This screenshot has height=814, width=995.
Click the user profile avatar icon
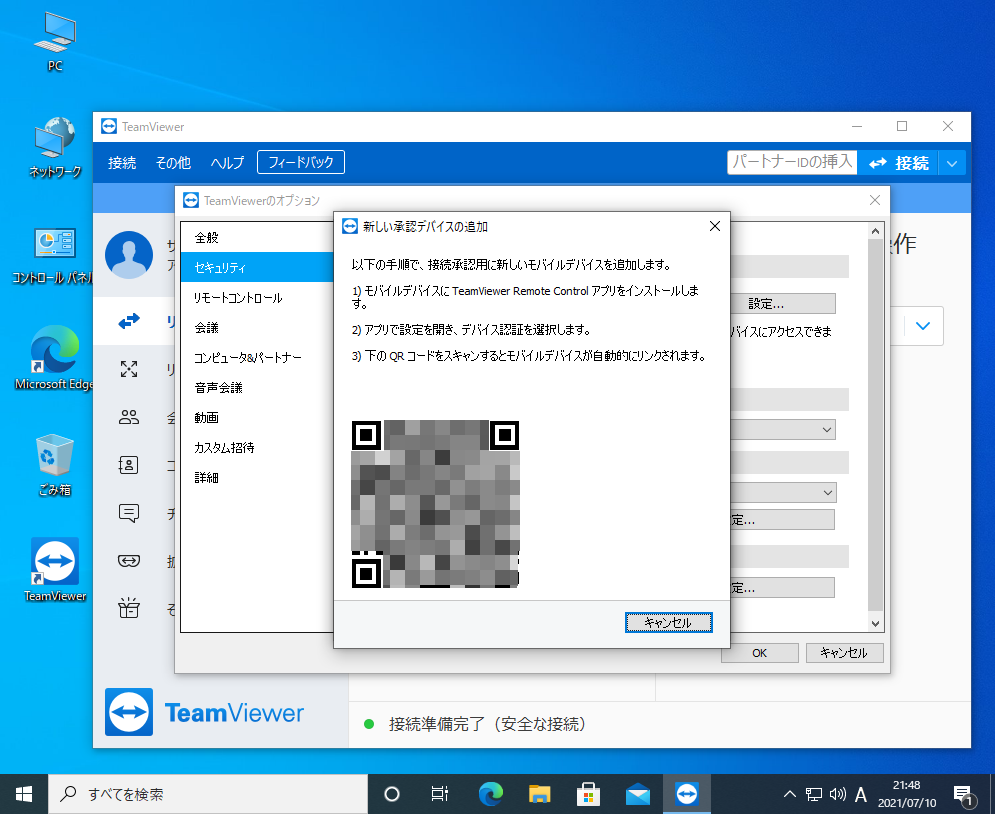[129, 254]
